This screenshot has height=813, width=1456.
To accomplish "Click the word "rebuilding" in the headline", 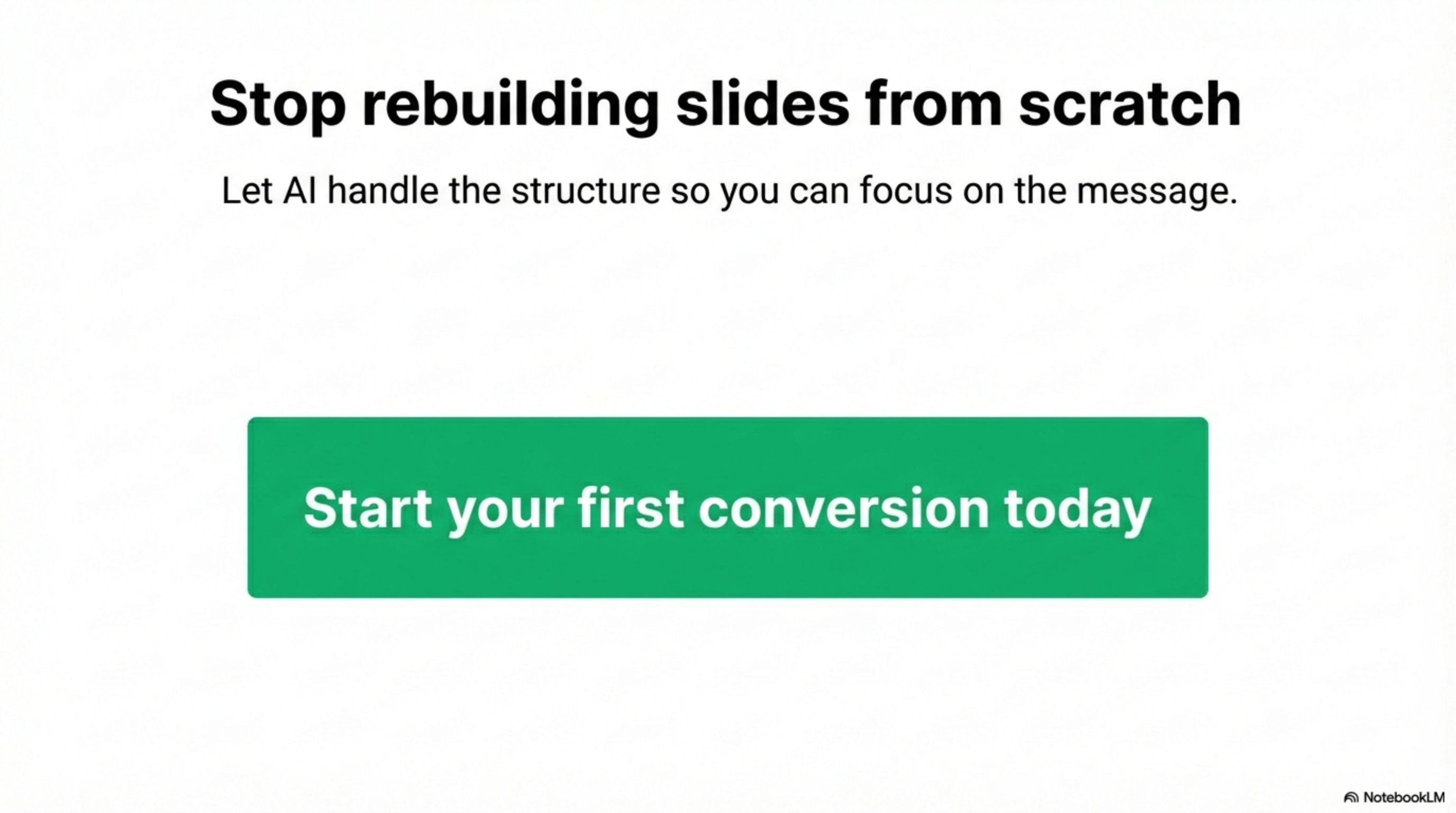I will (511, 105).
